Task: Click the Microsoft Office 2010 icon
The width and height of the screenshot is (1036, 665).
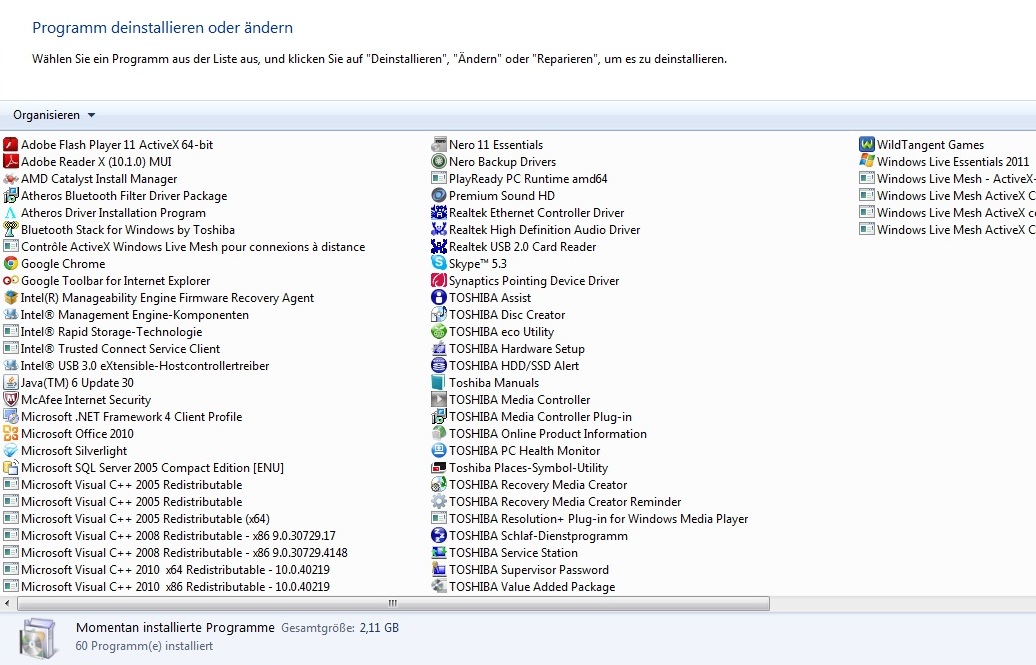Action: click(11, 434)
